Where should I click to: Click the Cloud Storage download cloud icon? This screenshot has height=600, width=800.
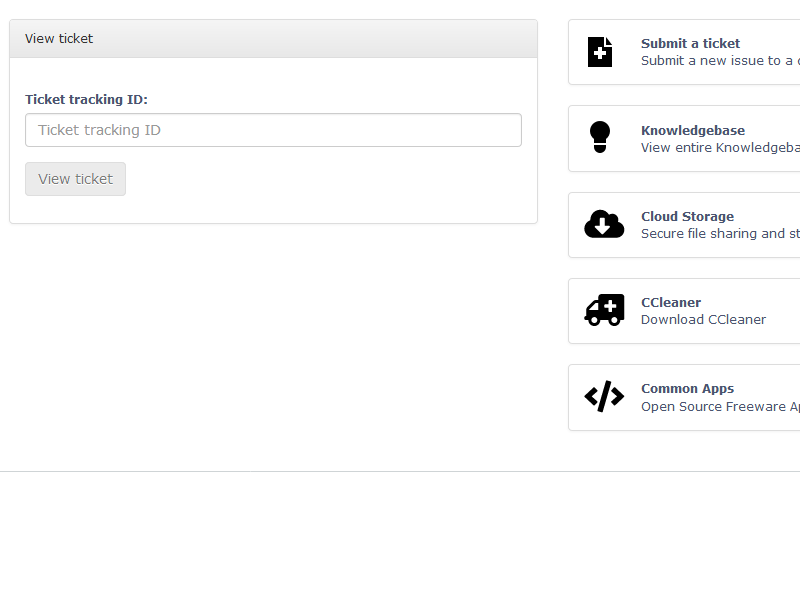point(604,224)
